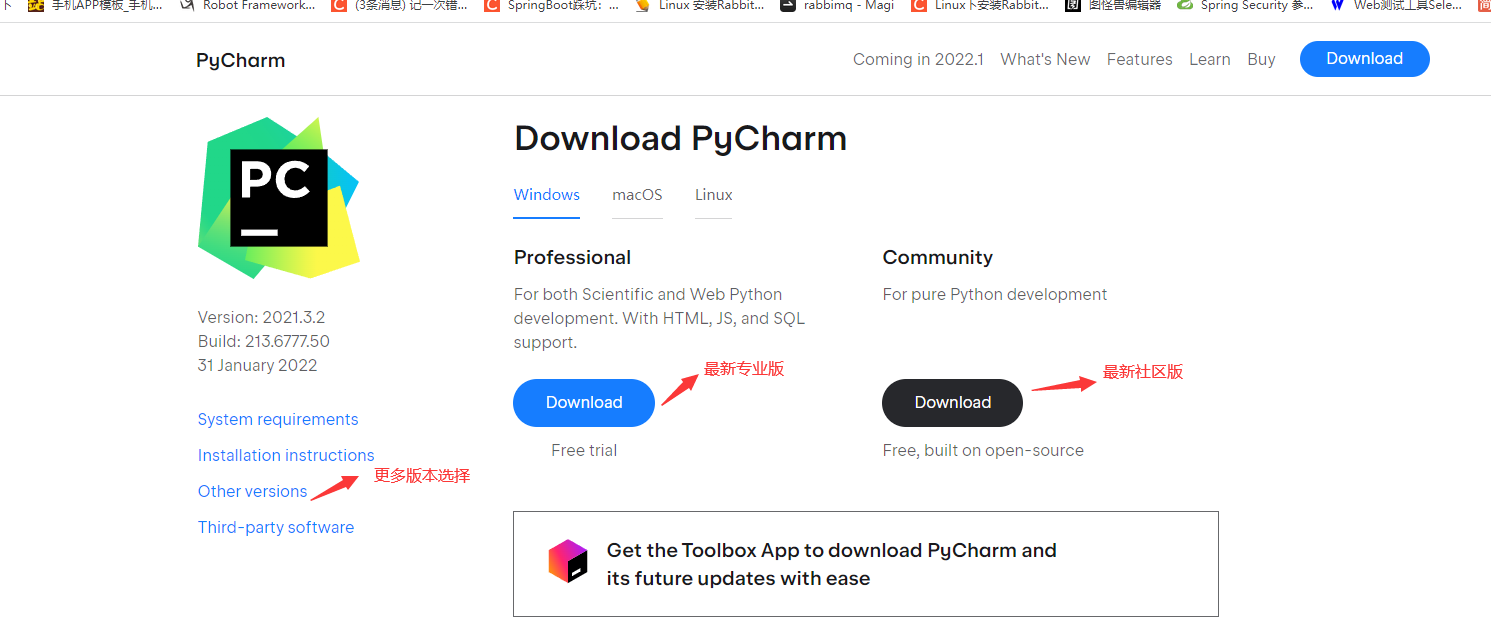Open the System requirements link
This screenshot has height=640, width=1491.
pyautogui.click(x=278, y=419)
